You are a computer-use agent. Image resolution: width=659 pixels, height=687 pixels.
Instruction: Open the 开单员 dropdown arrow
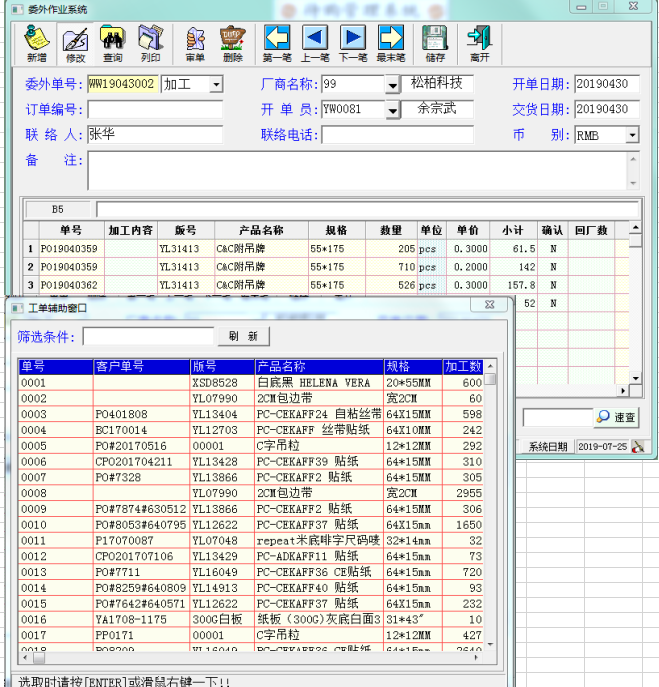pos(393,110)
